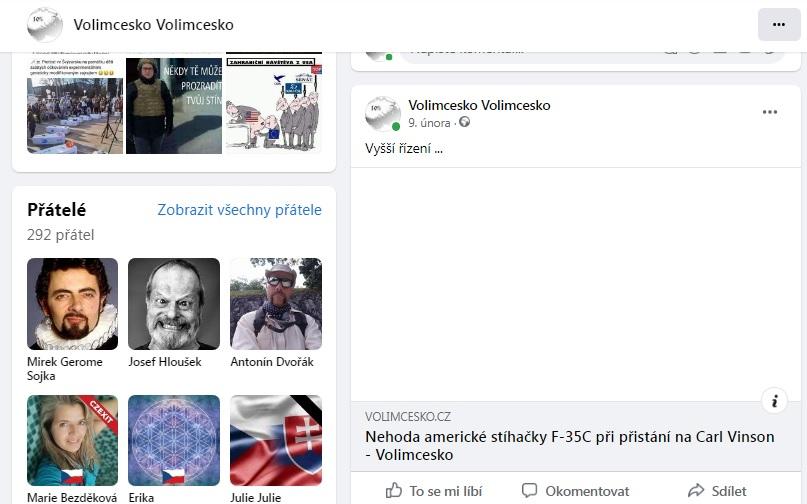Open the F-35C article headline link
This screenshot has height=504, width=807.
570,445
